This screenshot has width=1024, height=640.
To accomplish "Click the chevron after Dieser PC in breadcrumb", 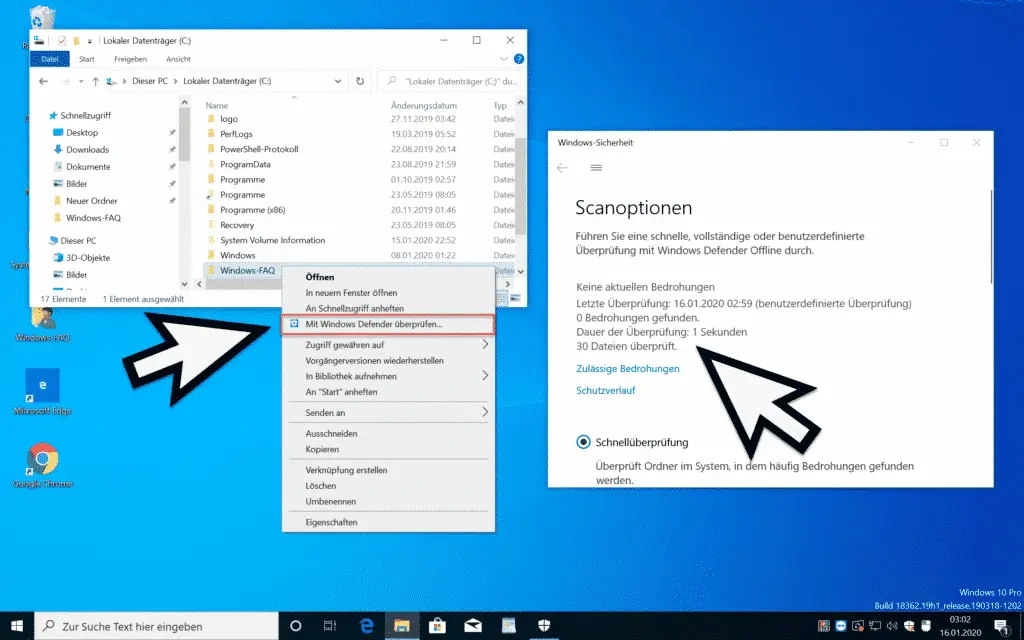I will (175, 81).
